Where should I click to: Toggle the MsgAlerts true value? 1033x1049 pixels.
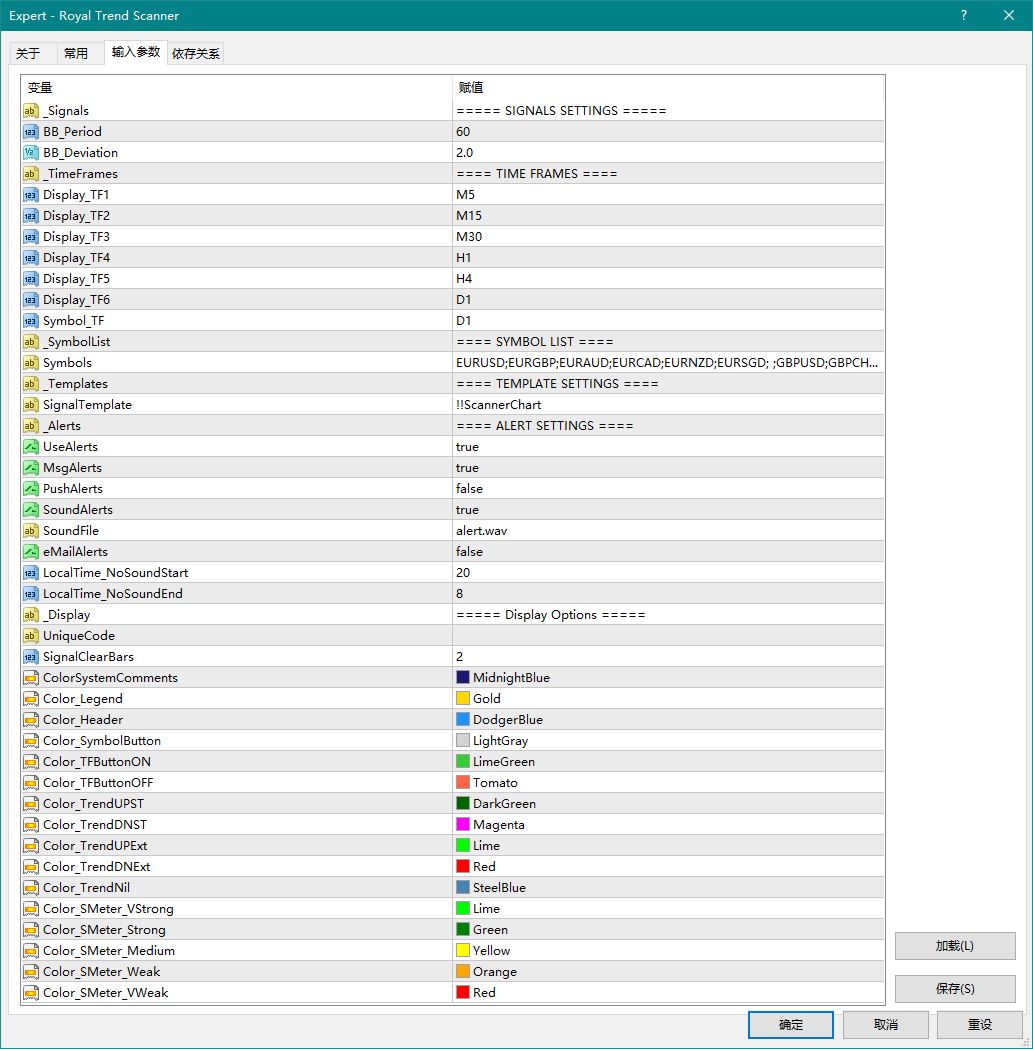click(x=467, y=468)
